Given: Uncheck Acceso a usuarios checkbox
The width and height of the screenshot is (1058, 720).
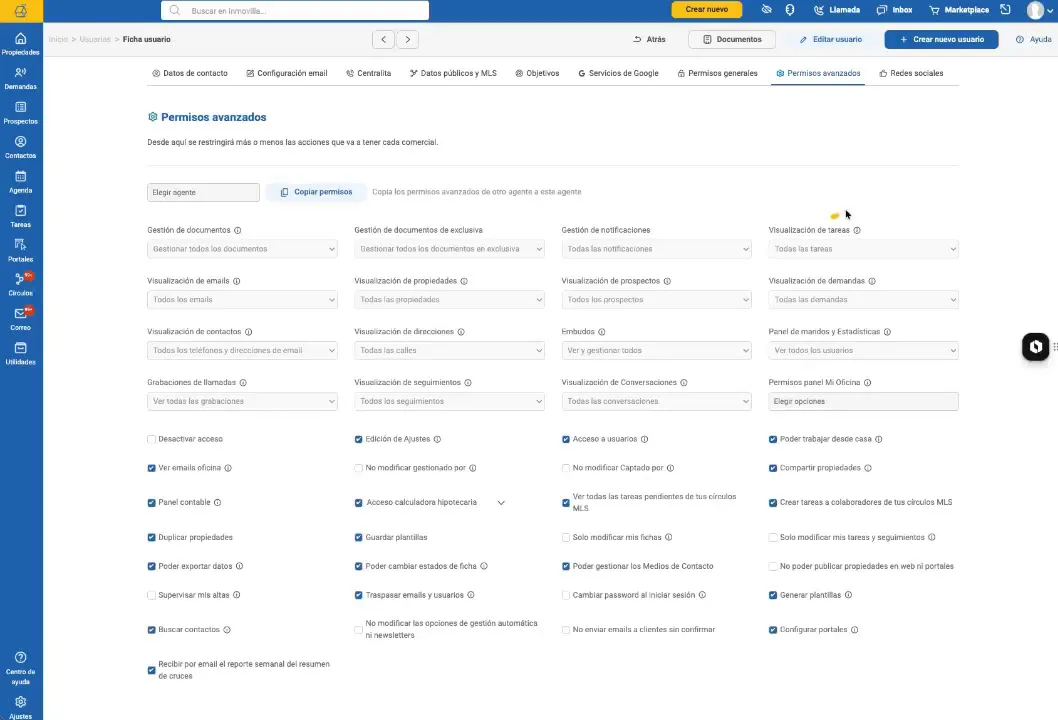Looking at the screenshot, I should 565,439.
